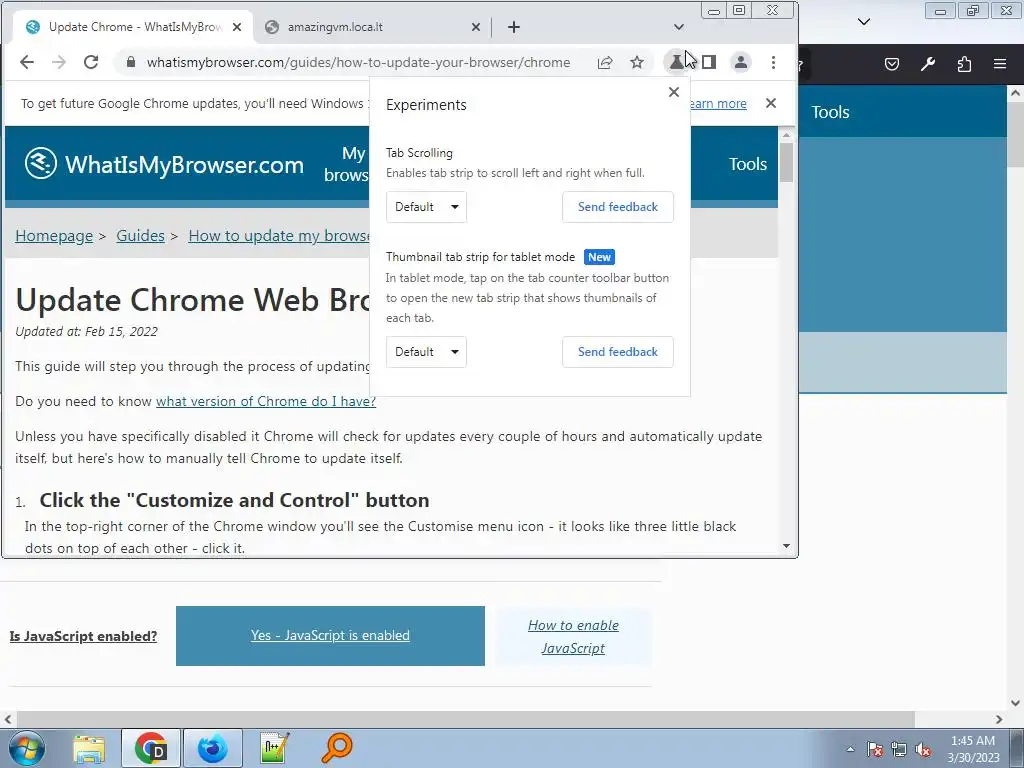
Task: Bookmark this page with star icon
Action: (637, 62)
